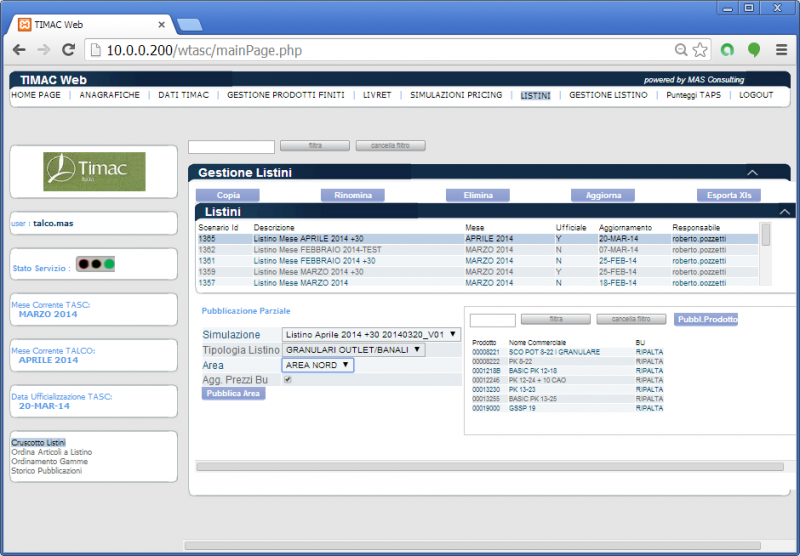Click the Listini table vertical scrollbar

(x=766, y=235)
